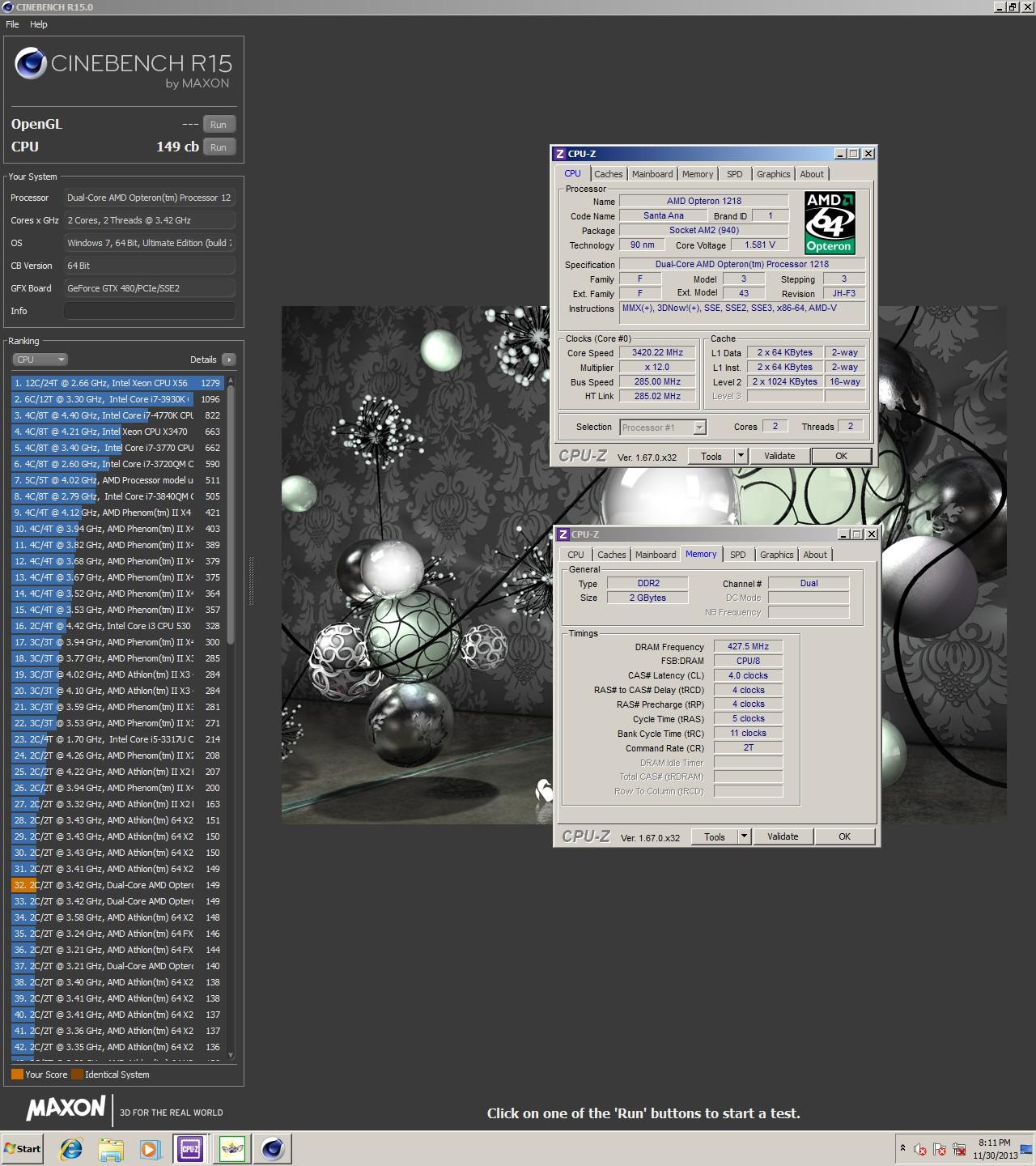Image resolution: width=1036 pixels, height=1166 pixels.
Task: Click OK in upper CPU-Z window
Action: click(x=842, y=457)
